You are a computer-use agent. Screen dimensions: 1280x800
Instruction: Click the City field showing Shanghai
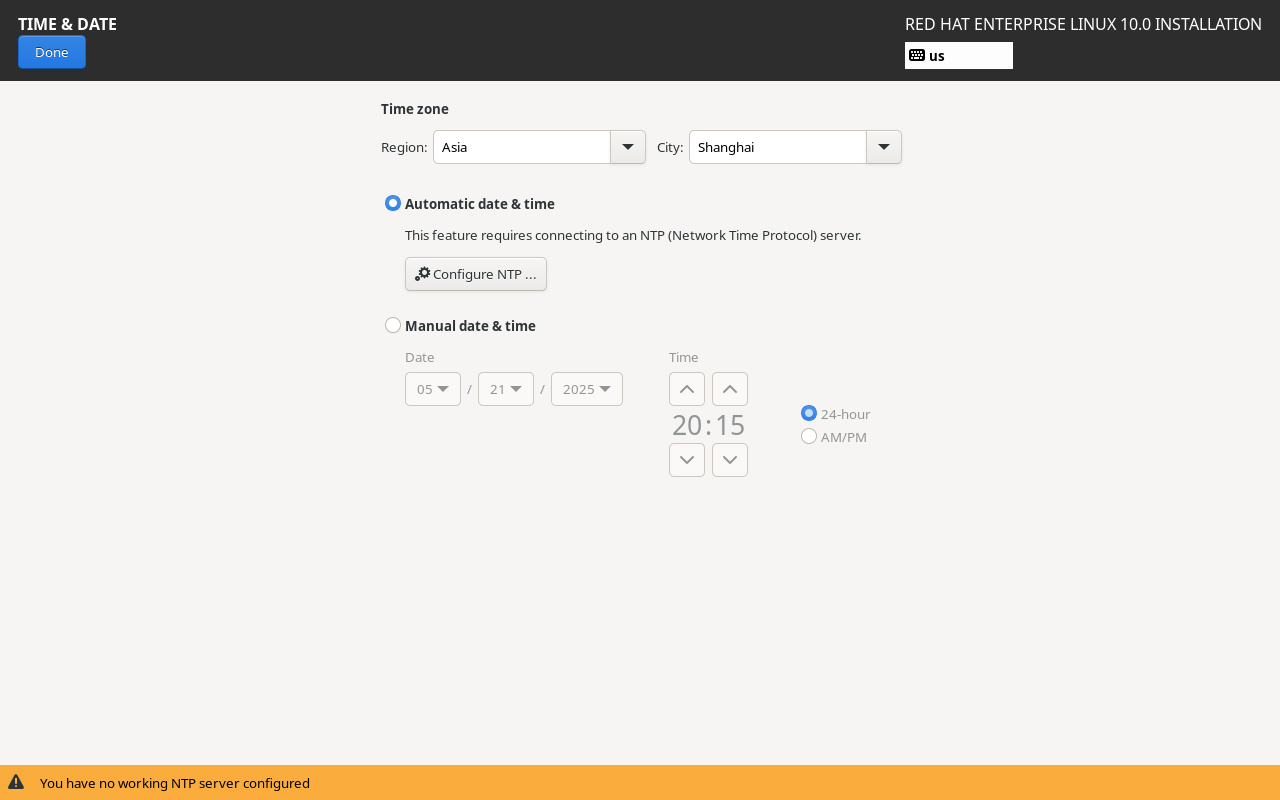tap(778, 147)
